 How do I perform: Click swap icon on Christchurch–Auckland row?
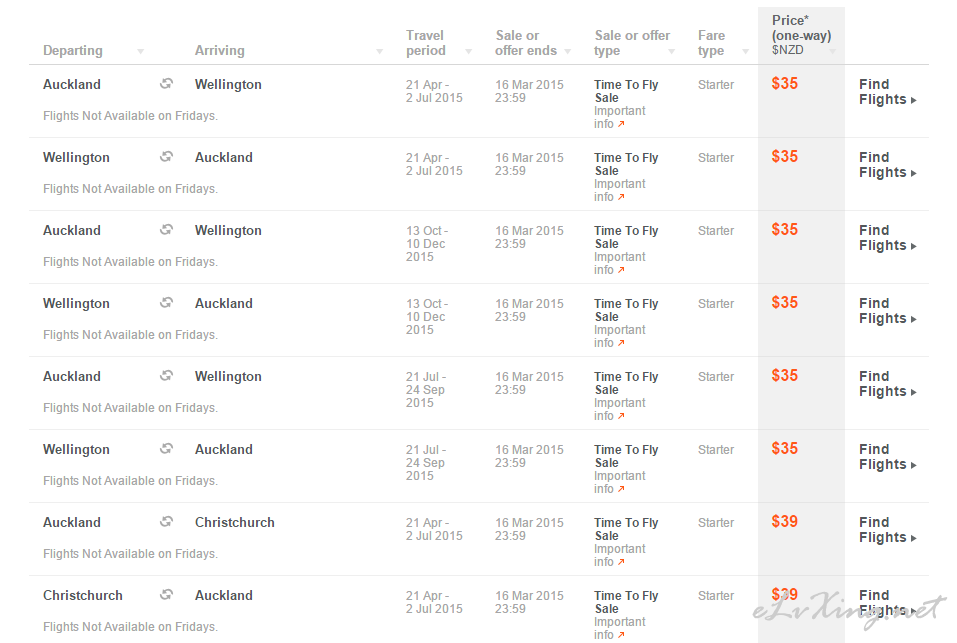tap(167, 595)
